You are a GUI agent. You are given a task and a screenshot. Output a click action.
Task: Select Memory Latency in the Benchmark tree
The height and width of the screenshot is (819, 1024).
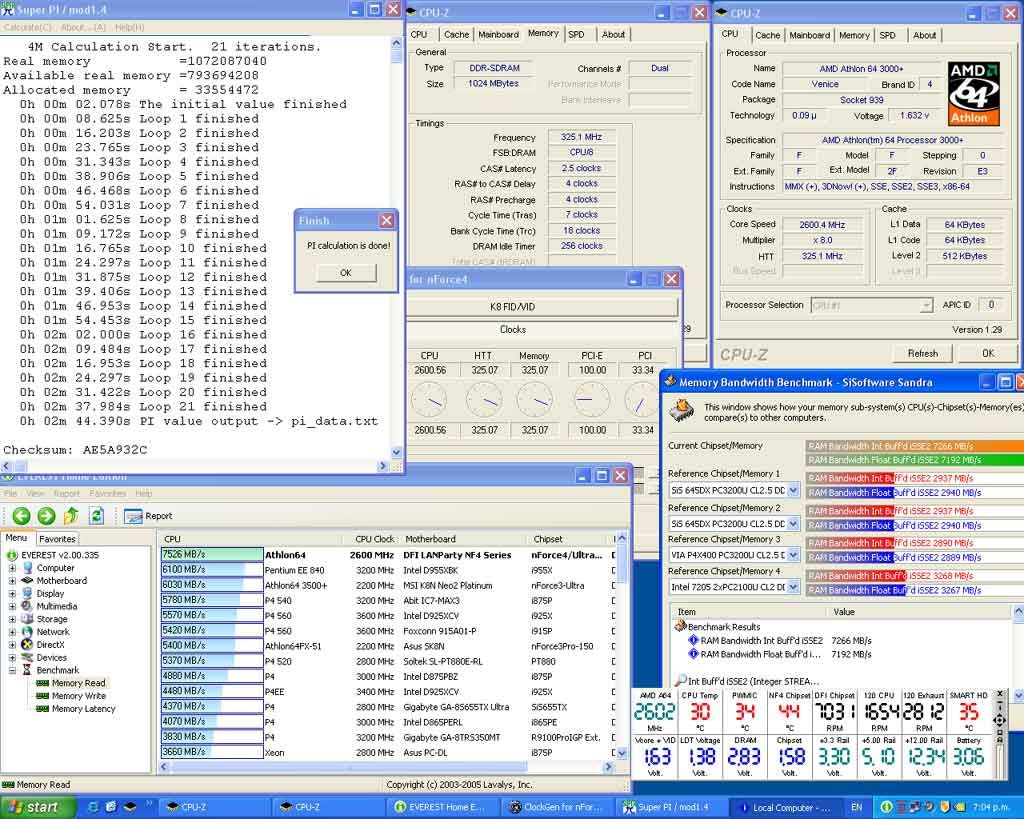click(x=83, y=709)
